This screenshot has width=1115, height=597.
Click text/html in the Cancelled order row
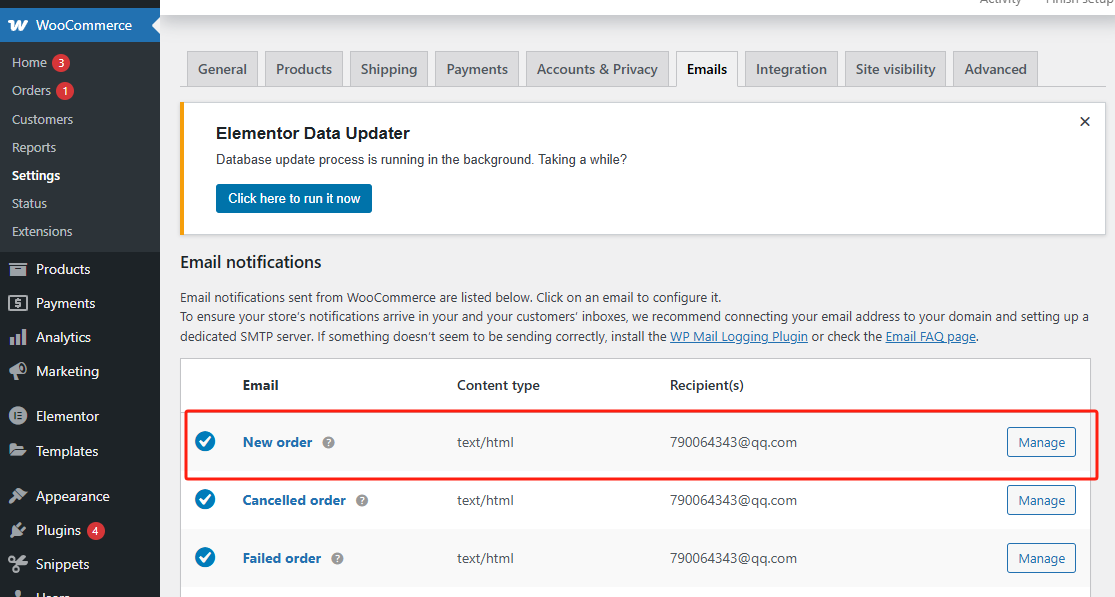[485, 500]
